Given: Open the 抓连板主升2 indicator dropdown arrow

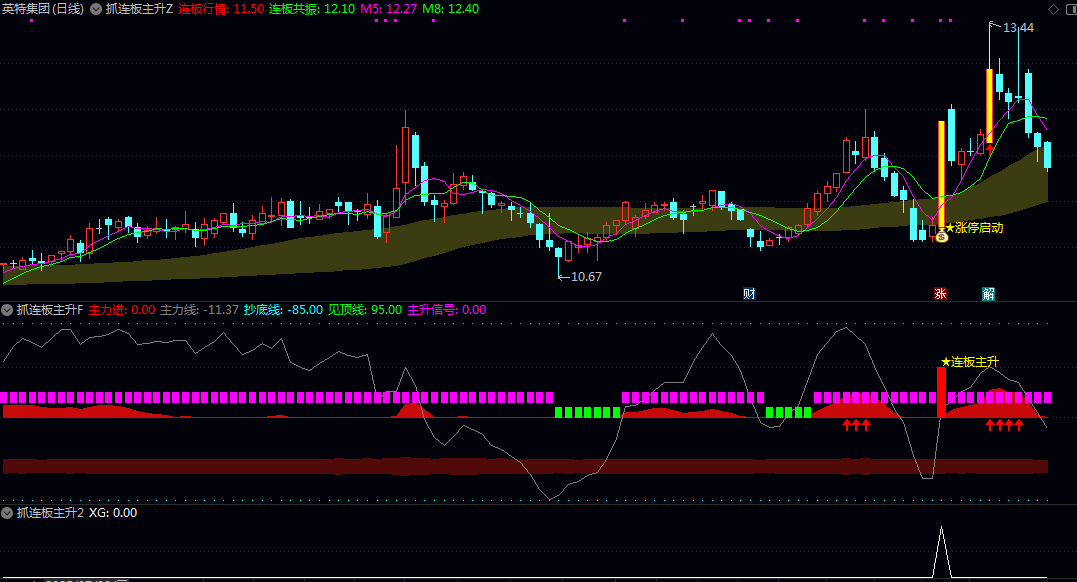Looking at the screenshot, I should tap(8, 513).
